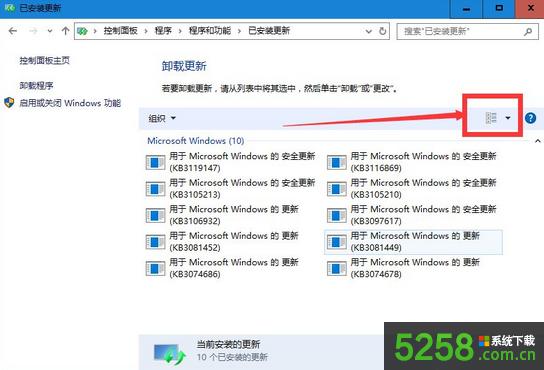Image resolution: width=544 pixels, height=370 pixels.
Task: Select update KB3097617
Action: pos(412,215)
